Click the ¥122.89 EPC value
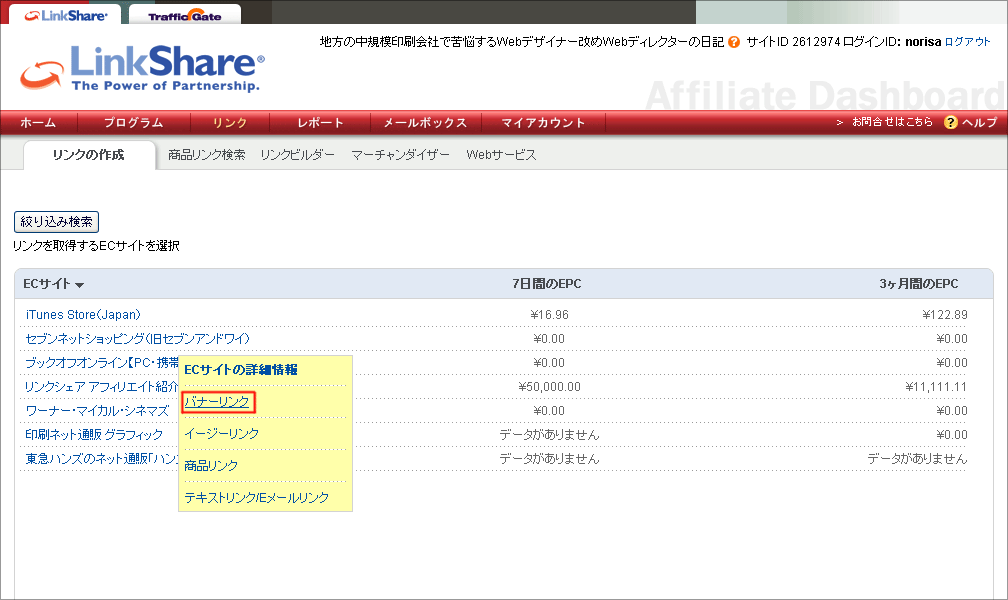Image resolution: width=1008 pixels, height=600 pixels. tap(944, 314)
